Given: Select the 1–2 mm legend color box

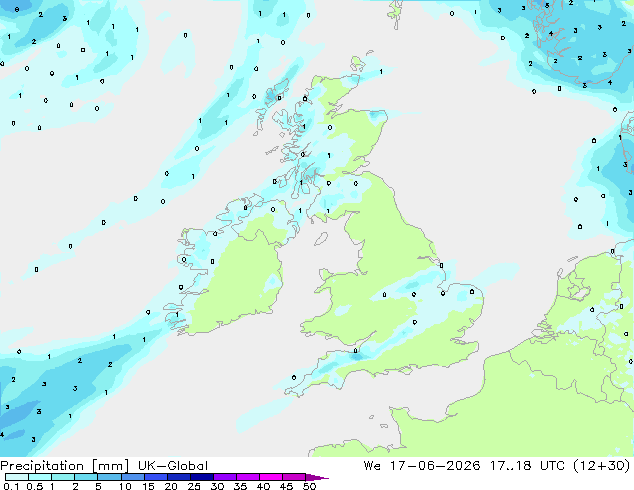Looking at the screenshot, I should coord(63,477).
